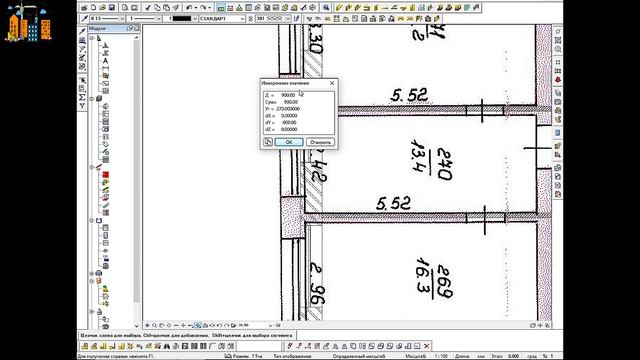The height and width of the screenshot is (360, 640).
Task: Collapse the first module group in the tree
Action: (x=92, y=38)
